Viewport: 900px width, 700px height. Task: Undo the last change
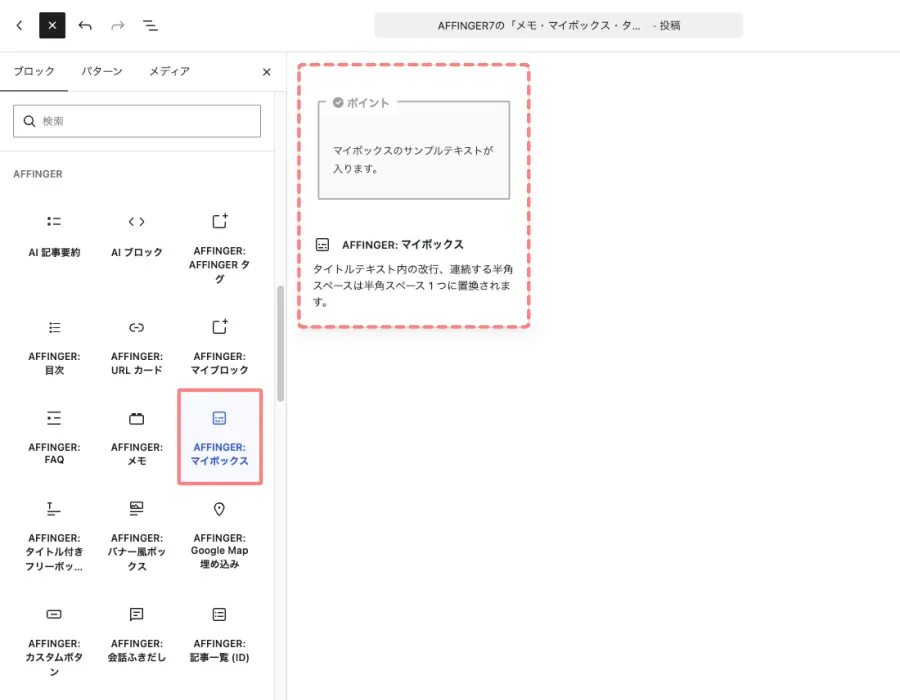(x=85, y=25)
